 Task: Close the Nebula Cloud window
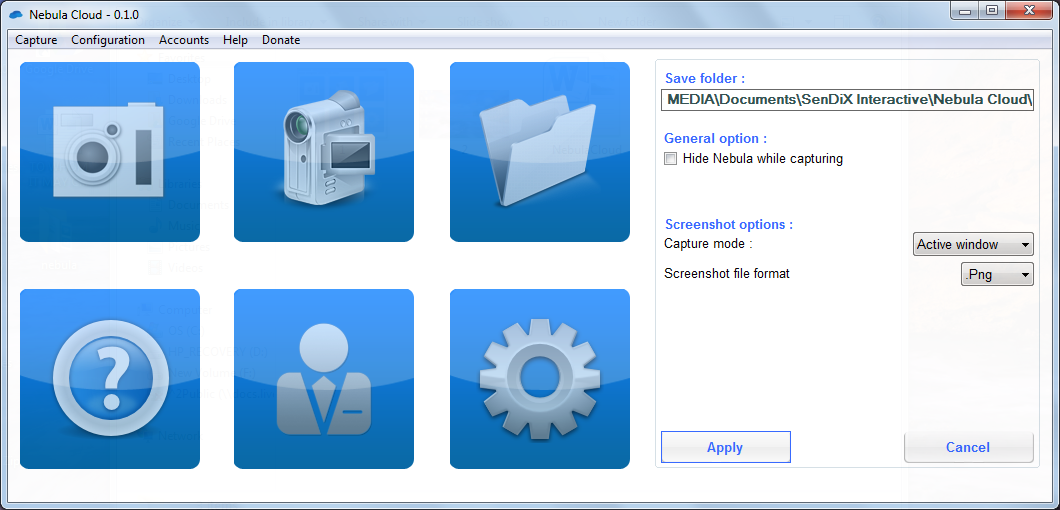pos(1030,11)
